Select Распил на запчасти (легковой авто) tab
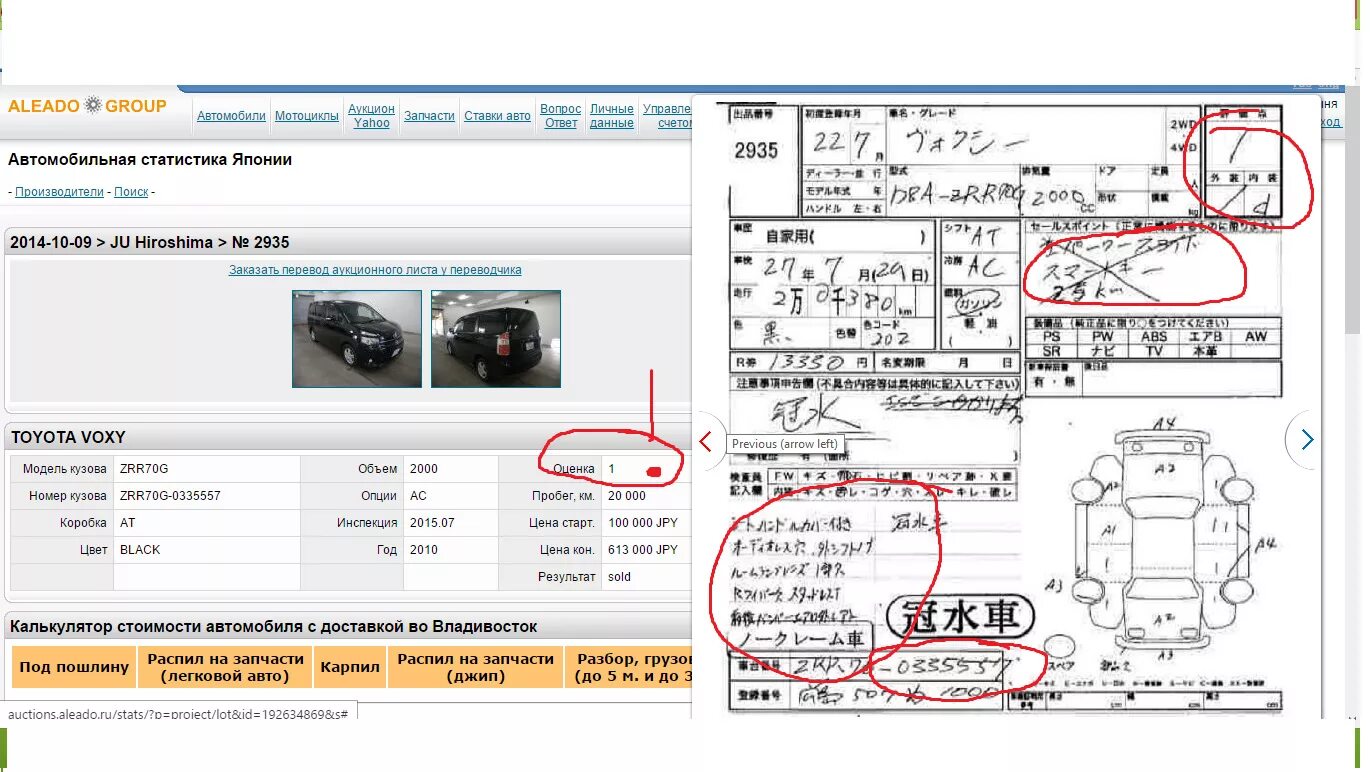 [x=225, y=667]
